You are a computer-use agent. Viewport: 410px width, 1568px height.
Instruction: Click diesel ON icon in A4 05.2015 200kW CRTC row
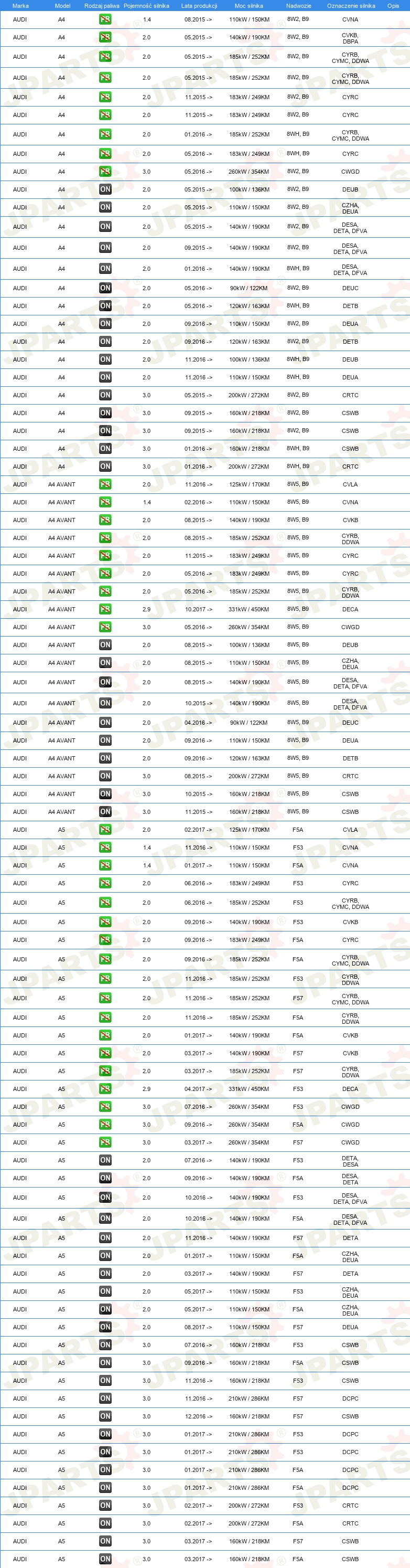click(x=105, y=395)
